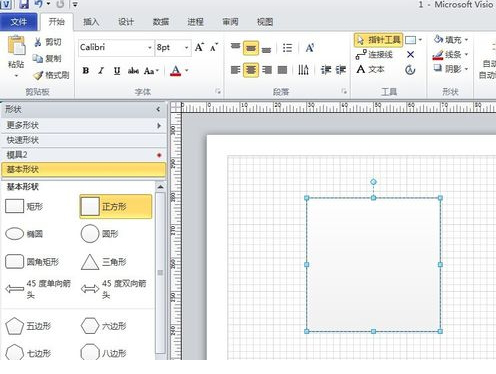
Task: Click the Redo icon in quick access toolbar
Action: pyautogui.click(x=60, y=4)
